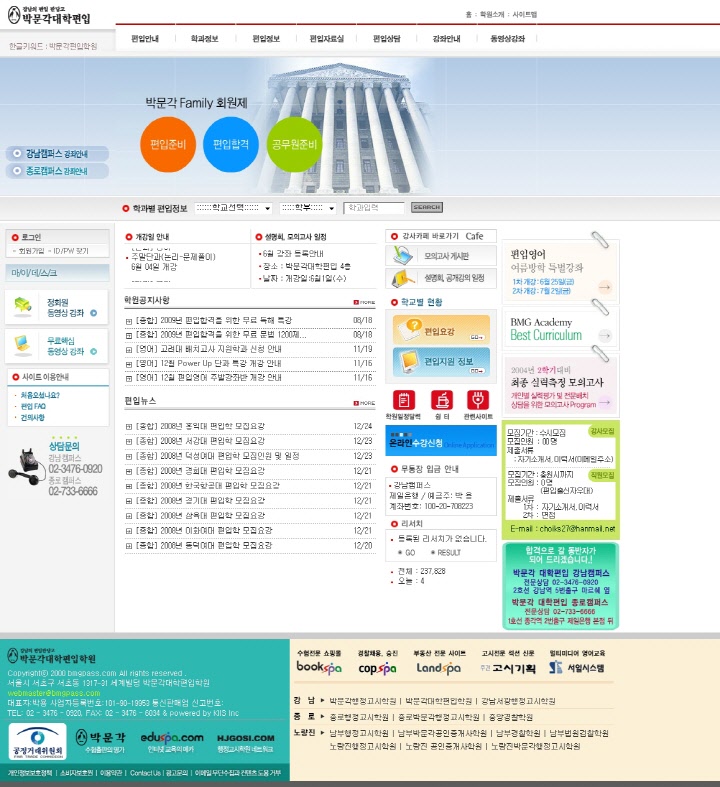Click the research RESULT link

[x=446, y=553]
